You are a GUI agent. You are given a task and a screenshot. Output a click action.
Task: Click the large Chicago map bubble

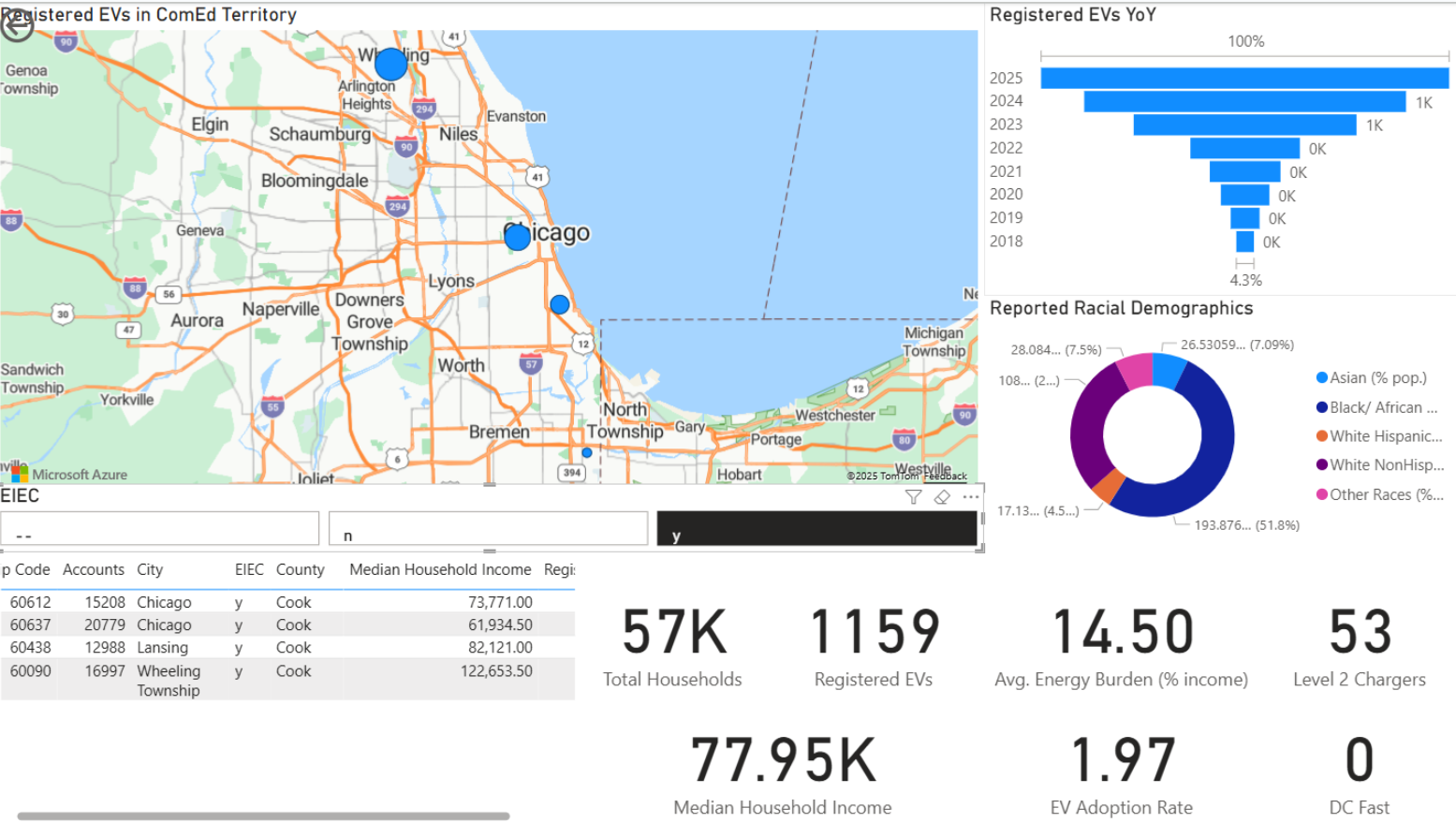pos(517,237)
